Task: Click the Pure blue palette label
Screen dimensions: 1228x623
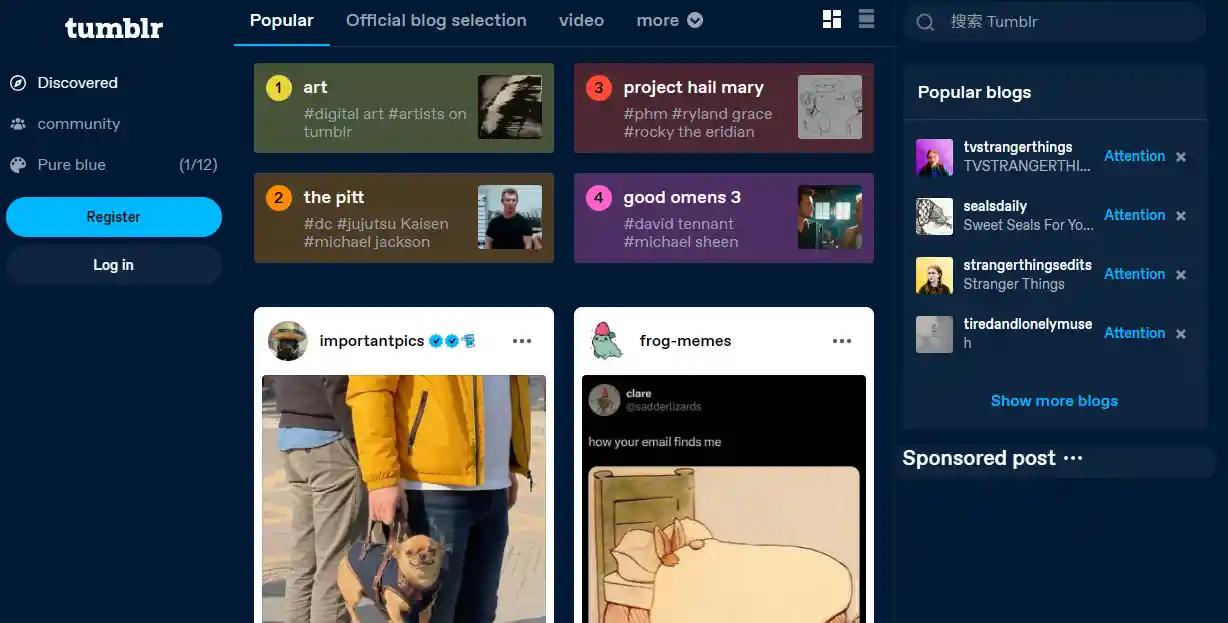Action: coord(71,165)
